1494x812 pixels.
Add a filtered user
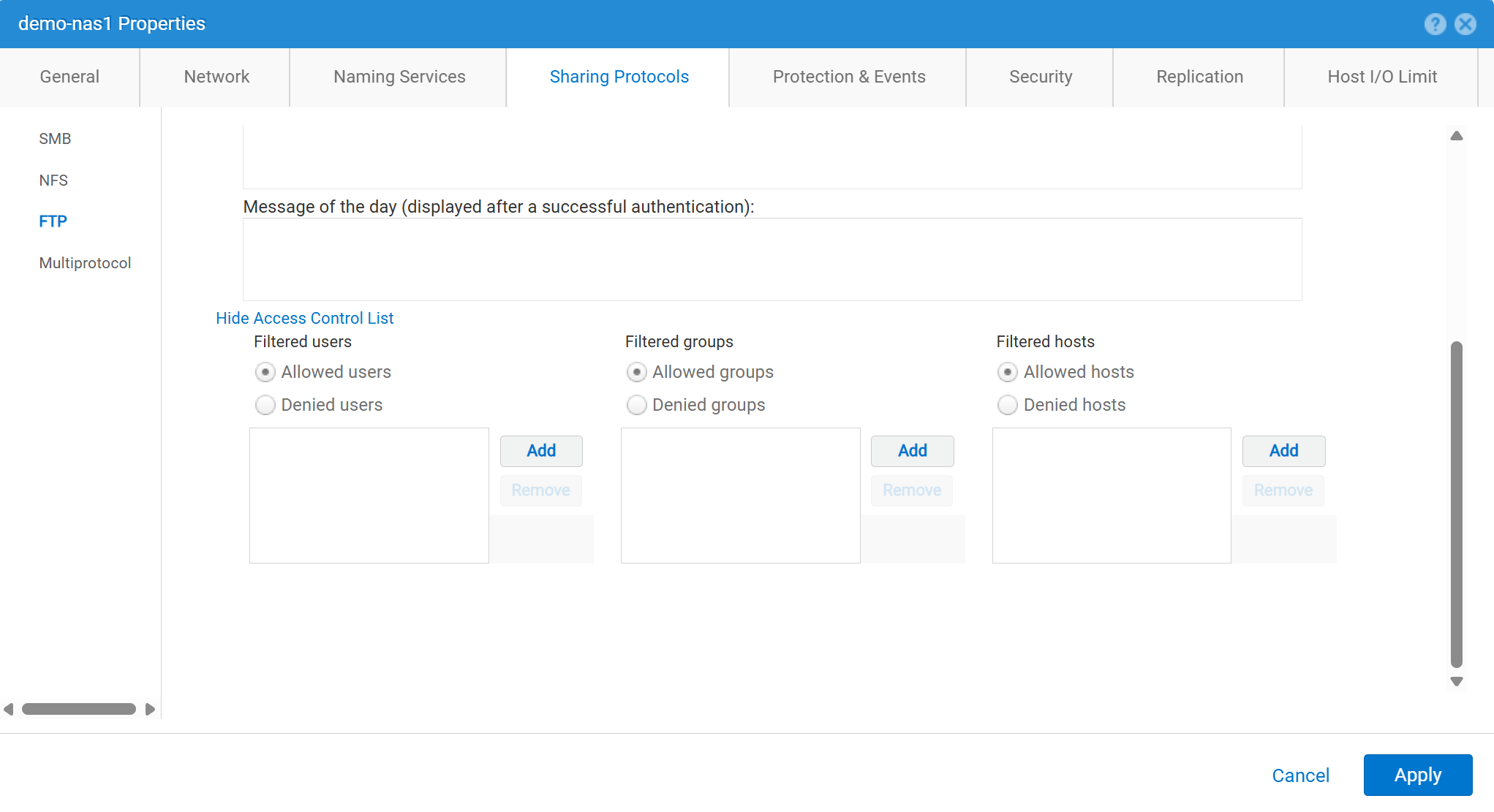click(541, 451)
